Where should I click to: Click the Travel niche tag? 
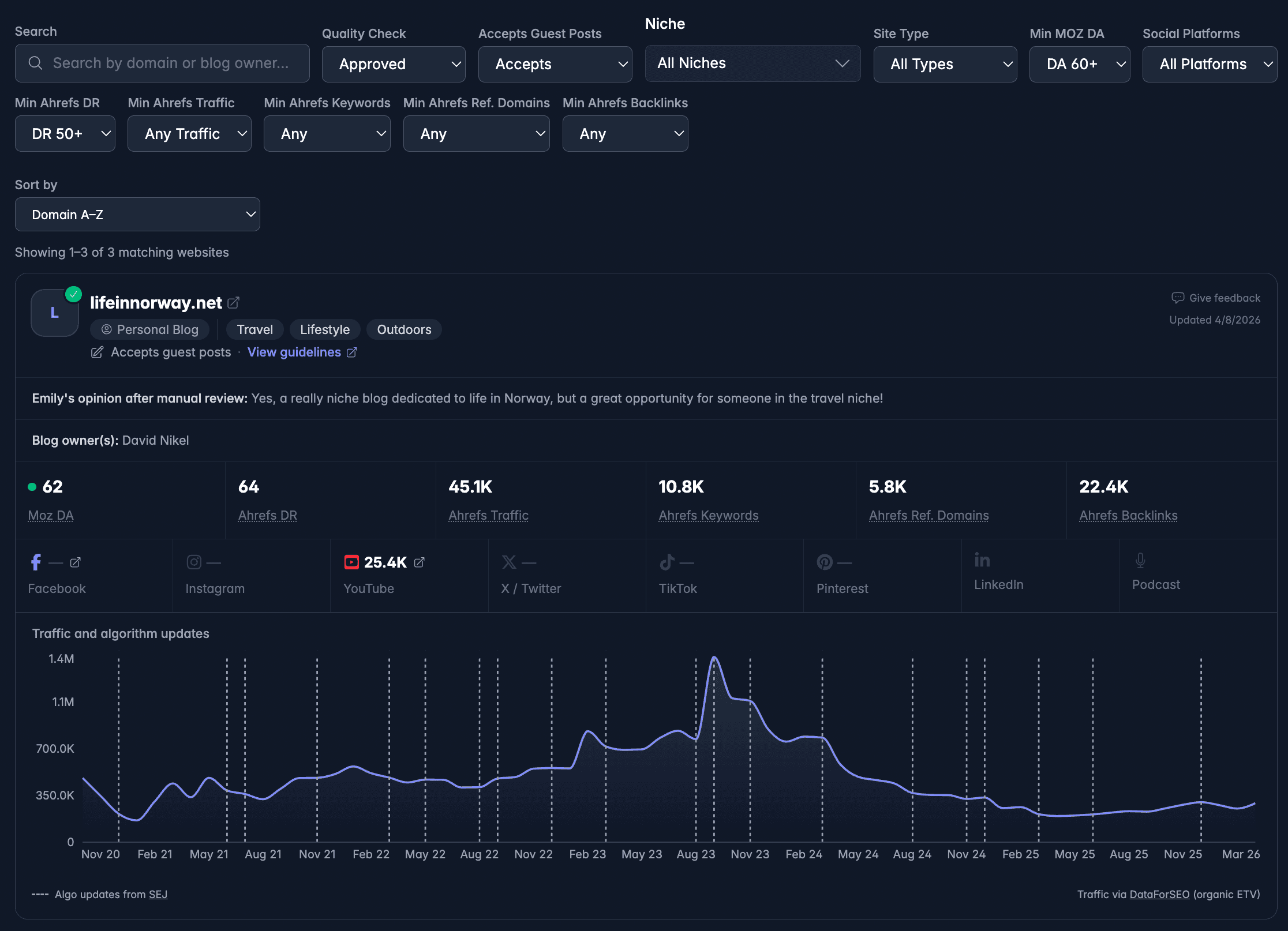pyautogui.click(x=255, y=329)
